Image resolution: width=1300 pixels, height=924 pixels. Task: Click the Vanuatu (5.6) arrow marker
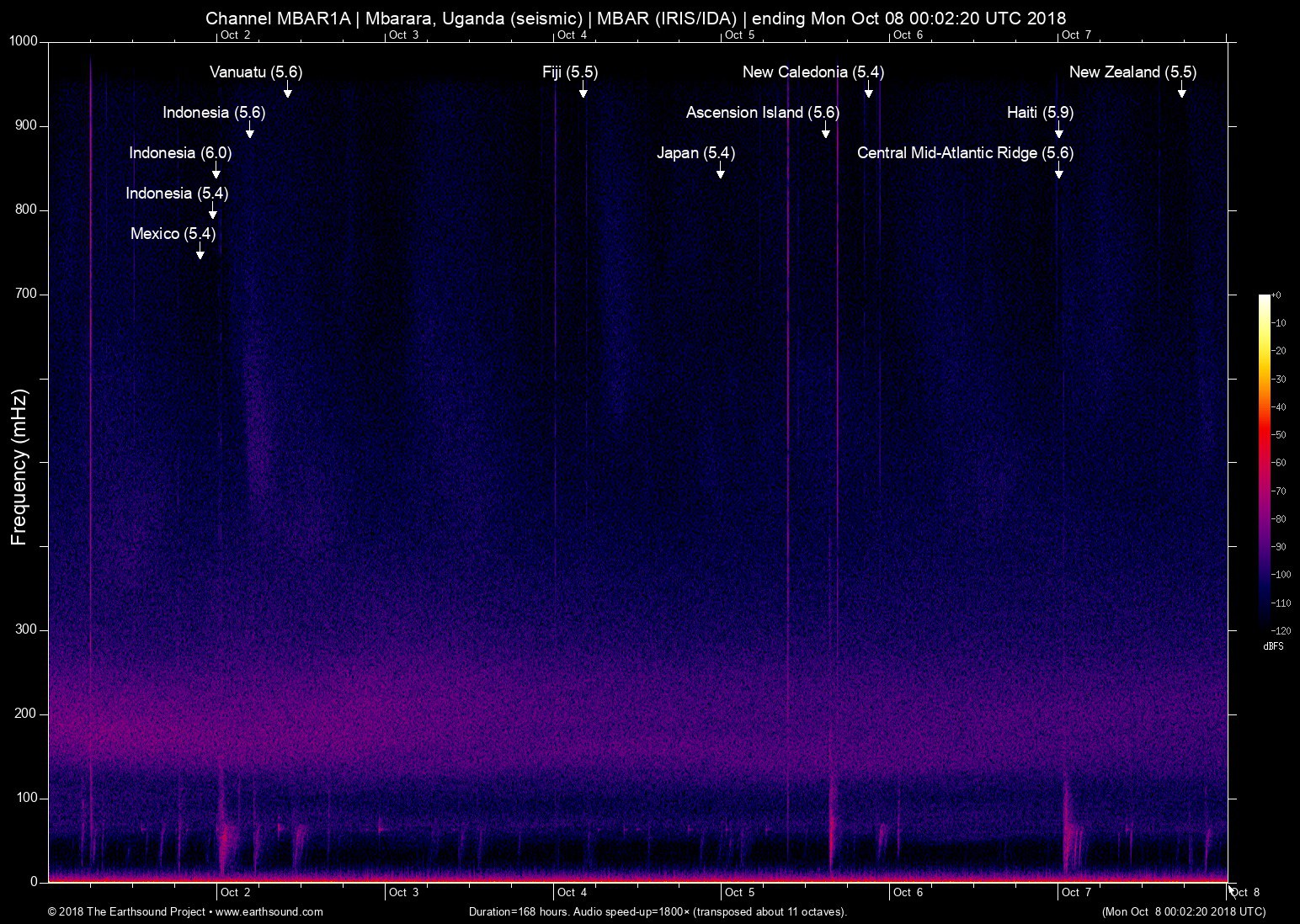(x=287, y=89)
